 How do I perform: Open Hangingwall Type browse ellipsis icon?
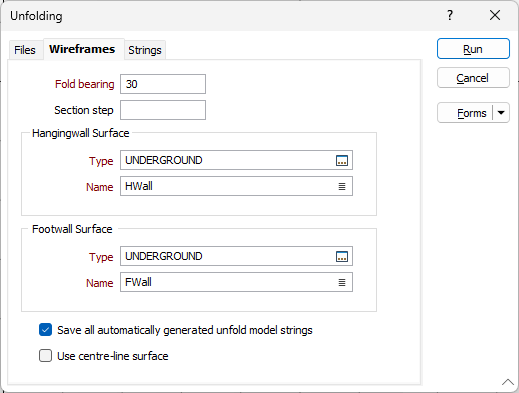(342, 160)
